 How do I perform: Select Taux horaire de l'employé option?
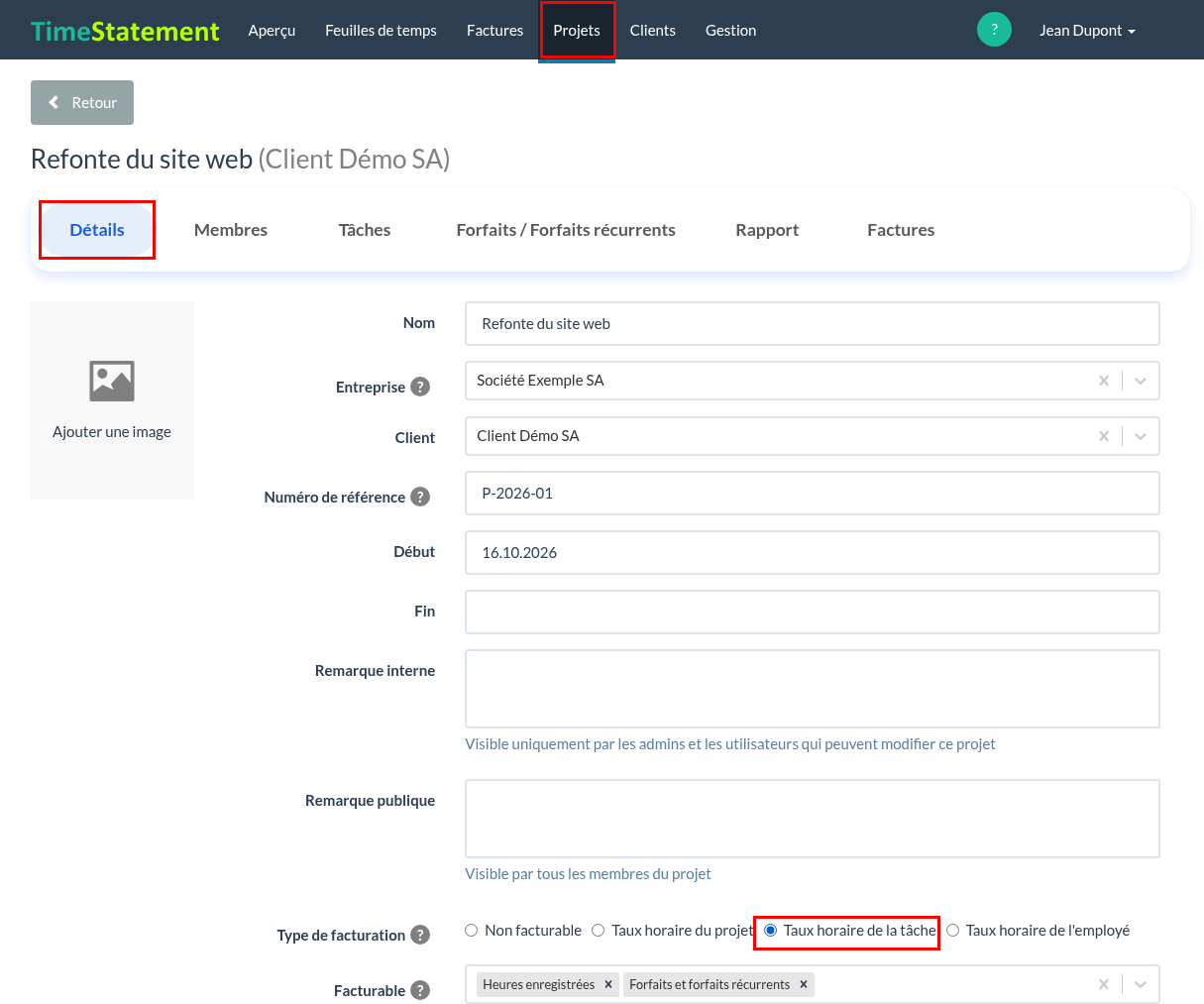pos(953,930)
